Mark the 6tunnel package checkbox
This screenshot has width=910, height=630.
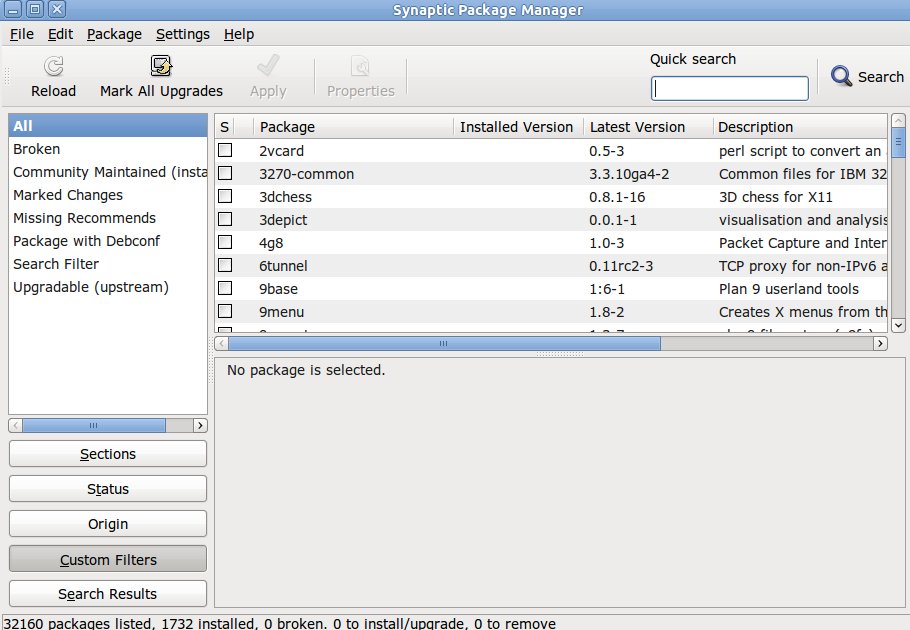[x=225, y=265]
